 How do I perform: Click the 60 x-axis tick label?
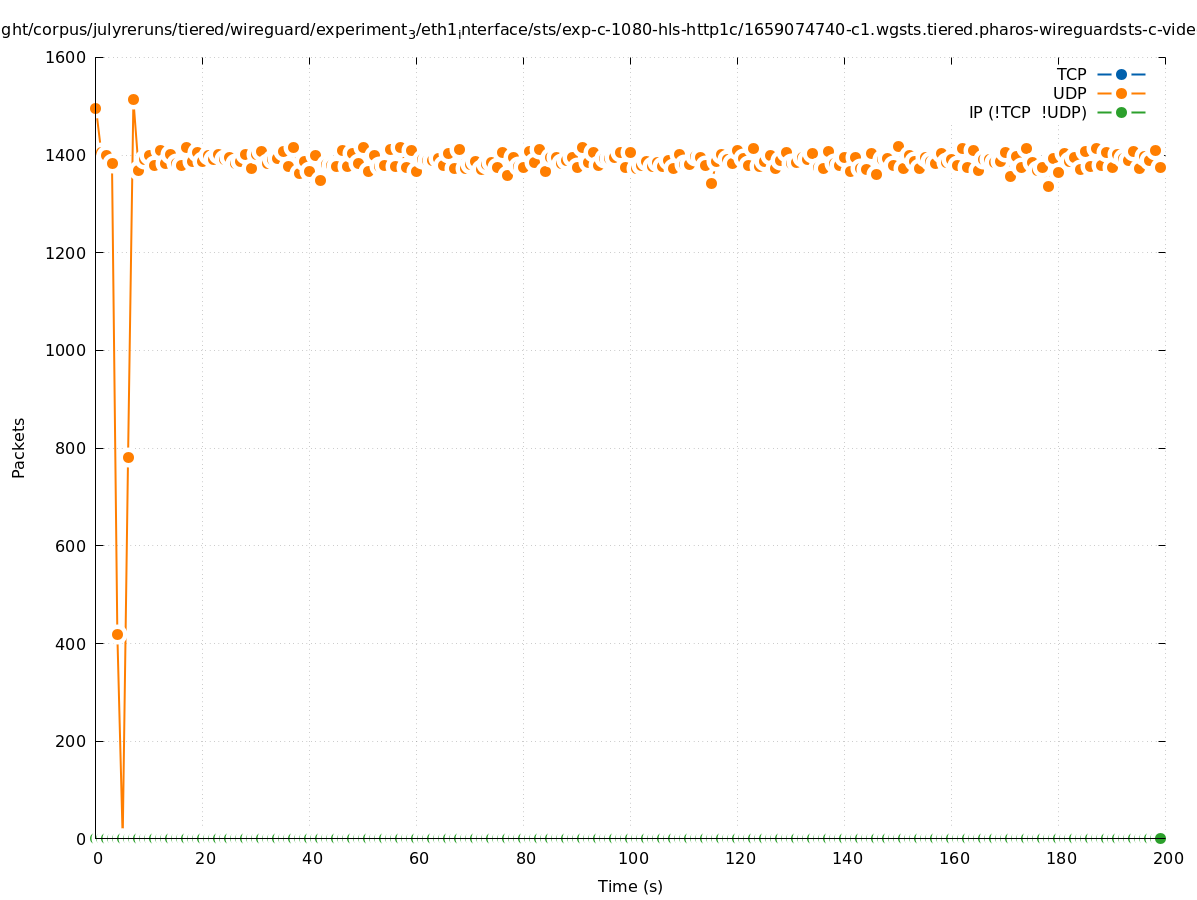[418, 858]
